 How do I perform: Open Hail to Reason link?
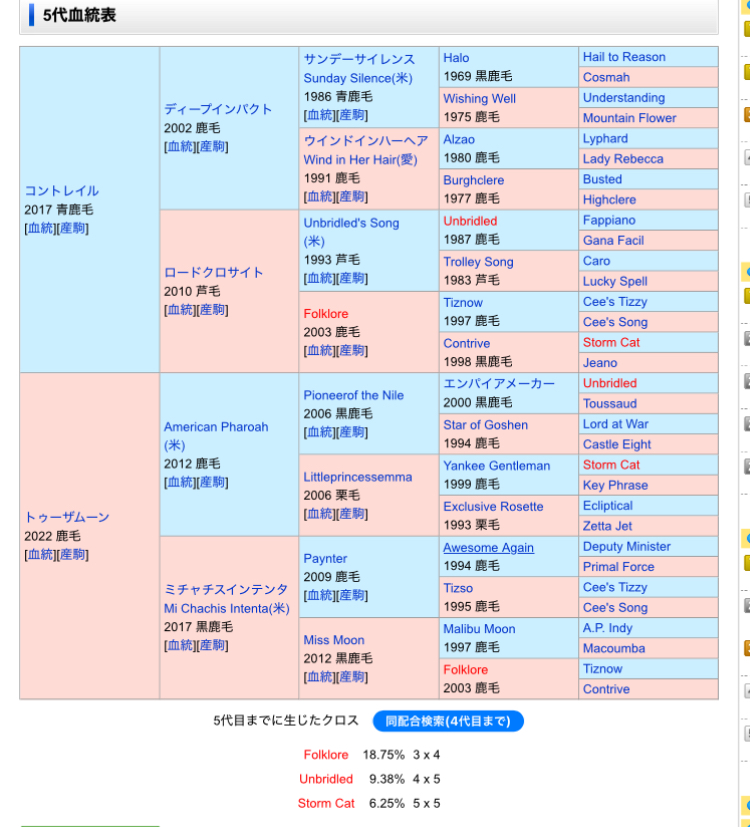tap(624, 56)
